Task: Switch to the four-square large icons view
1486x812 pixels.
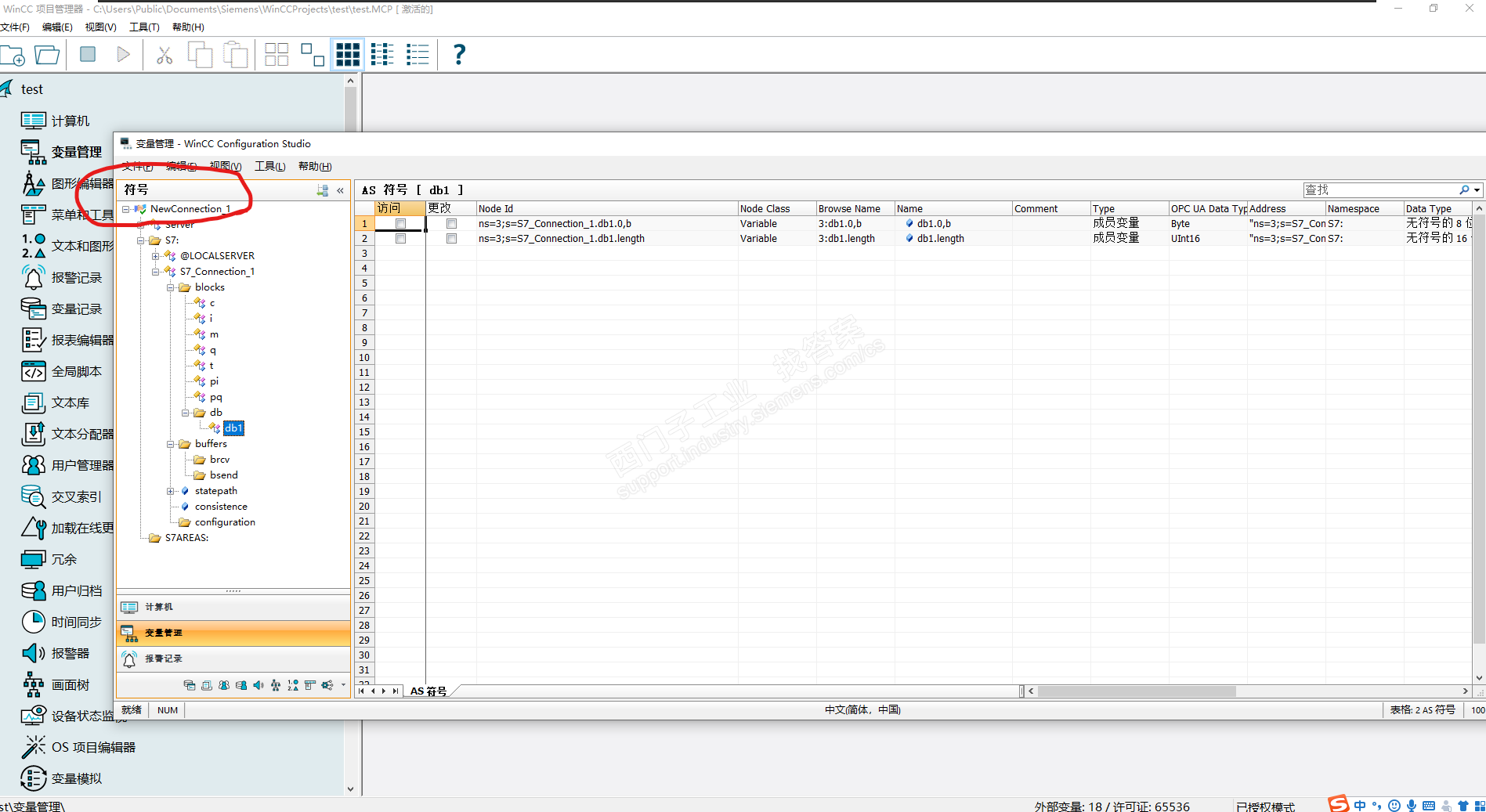Action: 277,55
